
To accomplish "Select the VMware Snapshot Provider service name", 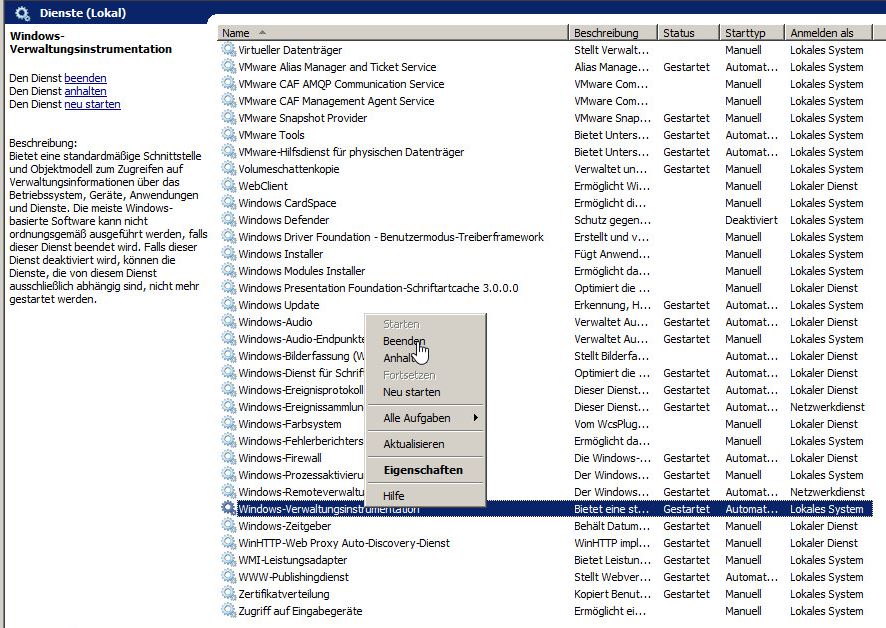I will tap(302, 118).
